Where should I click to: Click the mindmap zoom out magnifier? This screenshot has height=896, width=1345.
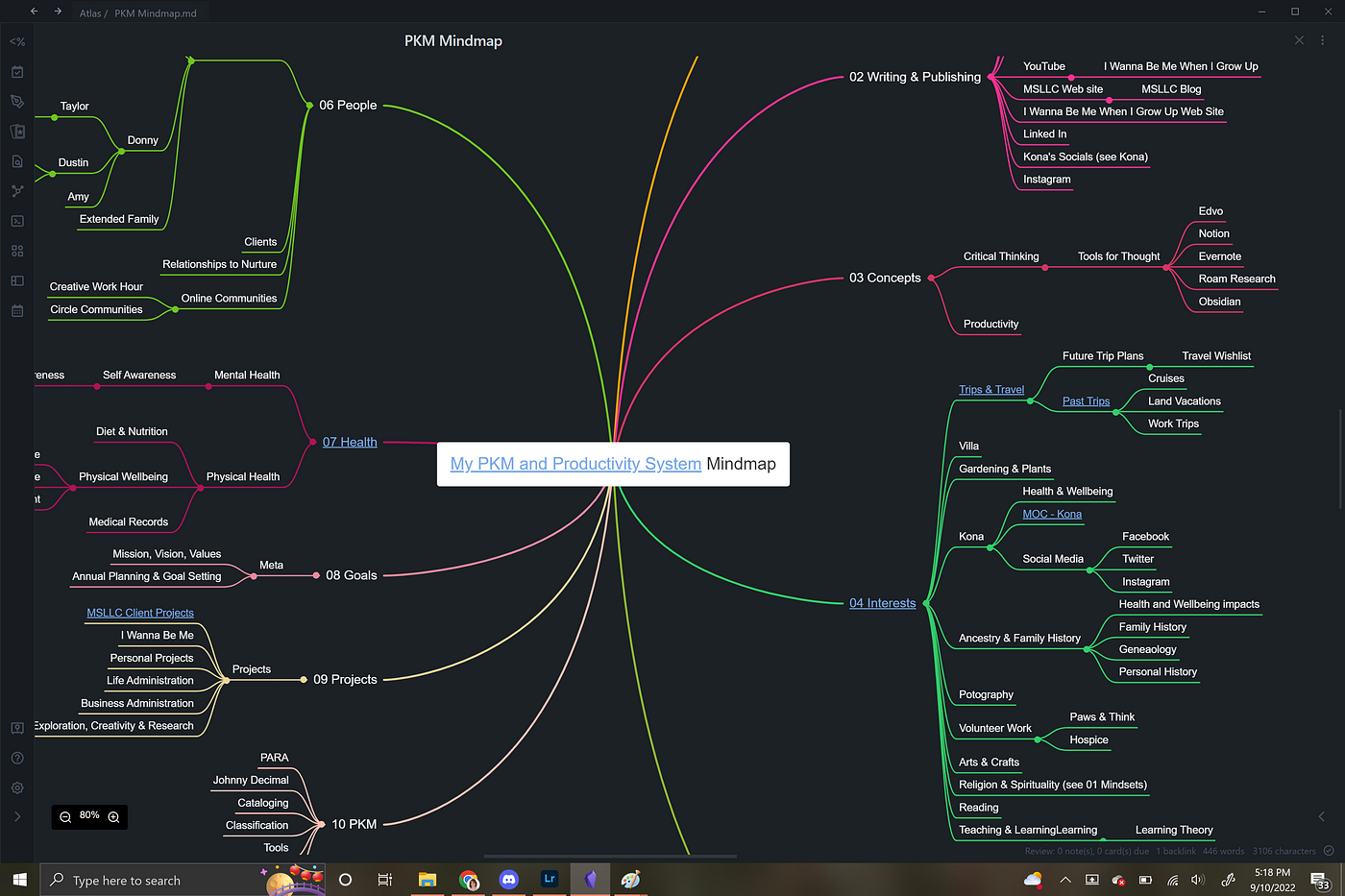coord(65,817)
